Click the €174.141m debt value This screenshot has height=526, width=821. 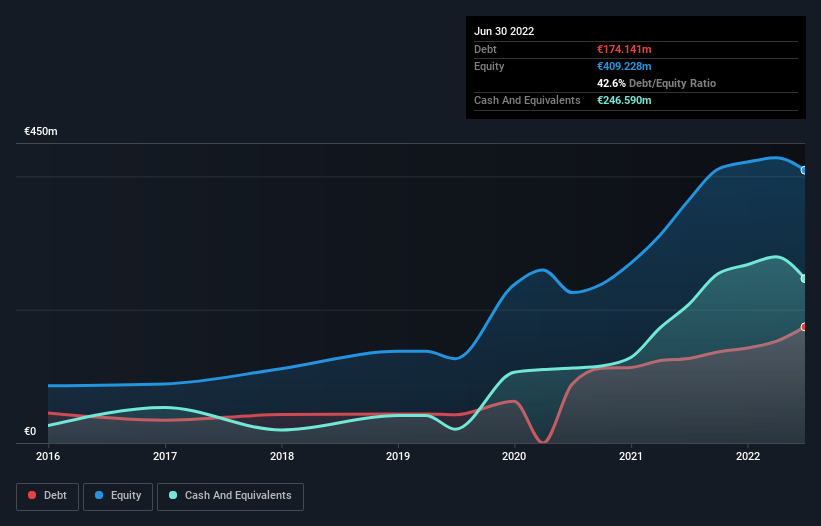624,49
